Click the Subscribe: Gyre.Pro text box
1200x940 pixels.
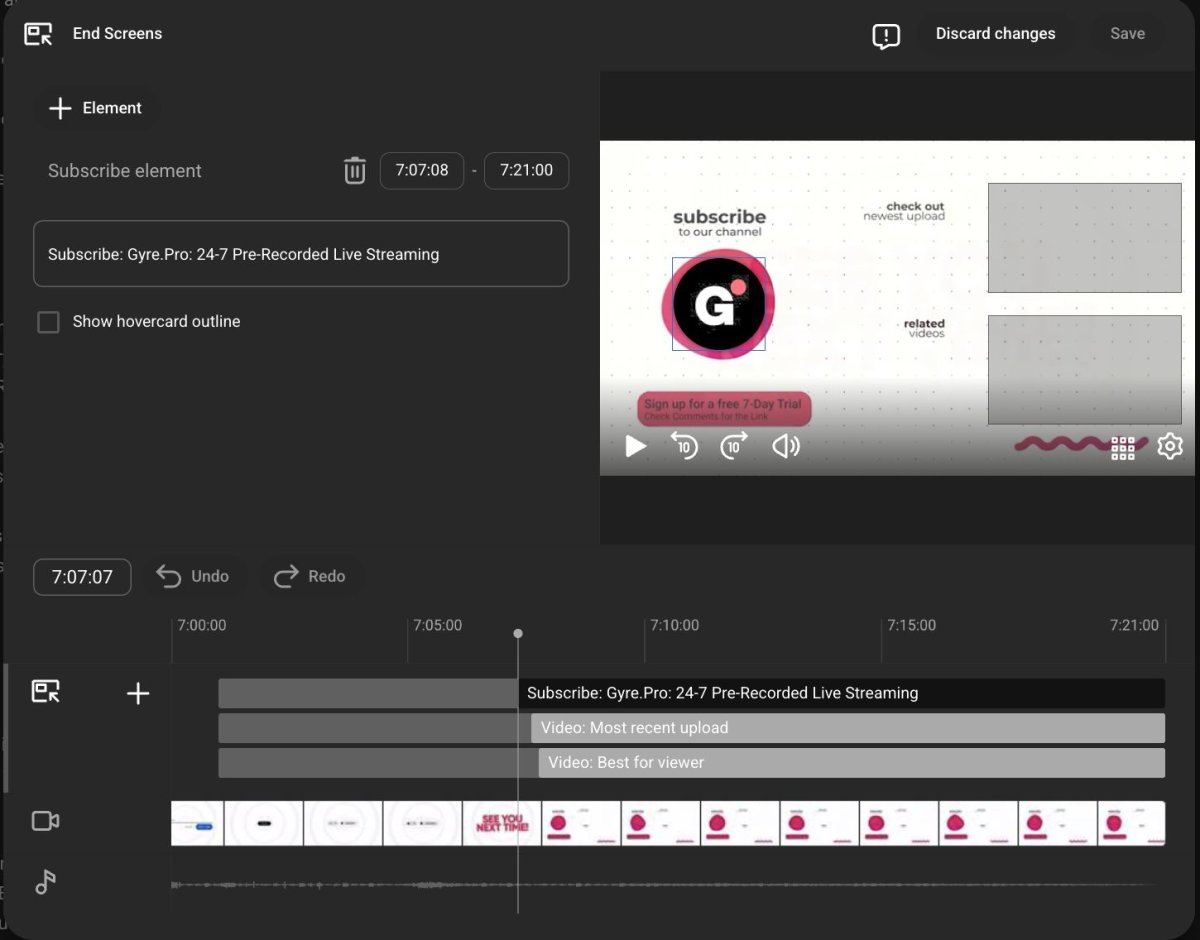tap(301, 254)
